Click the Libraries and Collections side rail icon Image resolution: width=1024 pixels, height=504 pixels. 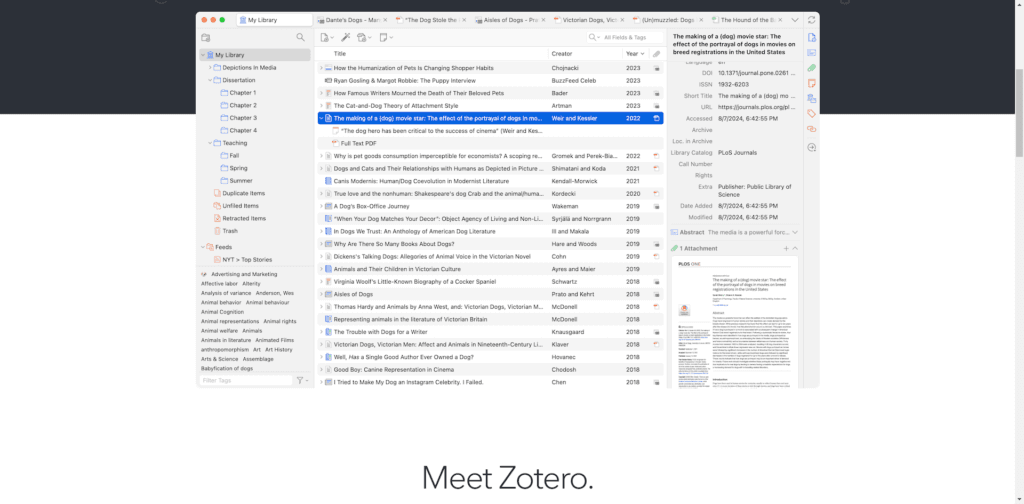[x=812, y=99]
